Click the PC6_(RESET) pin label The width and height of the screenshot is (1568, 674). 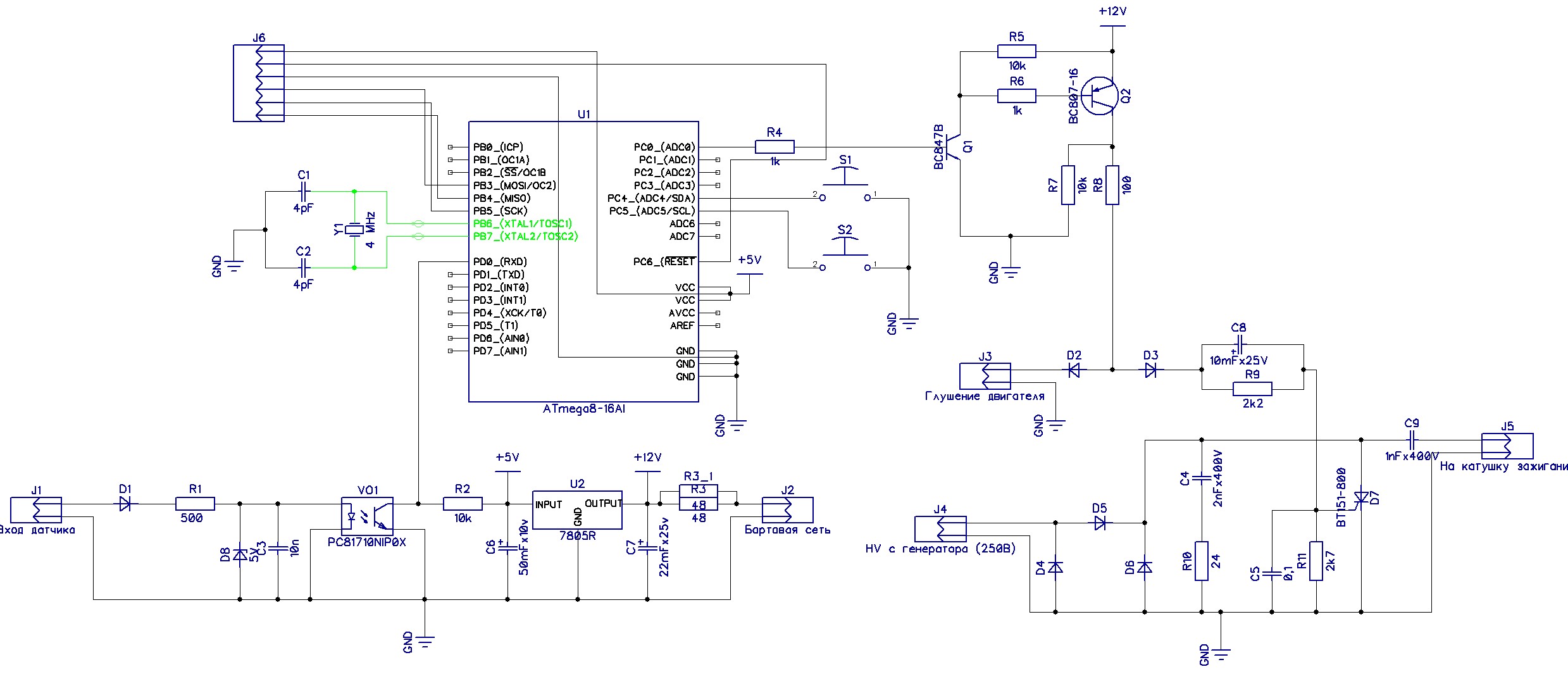pos(664,261)
